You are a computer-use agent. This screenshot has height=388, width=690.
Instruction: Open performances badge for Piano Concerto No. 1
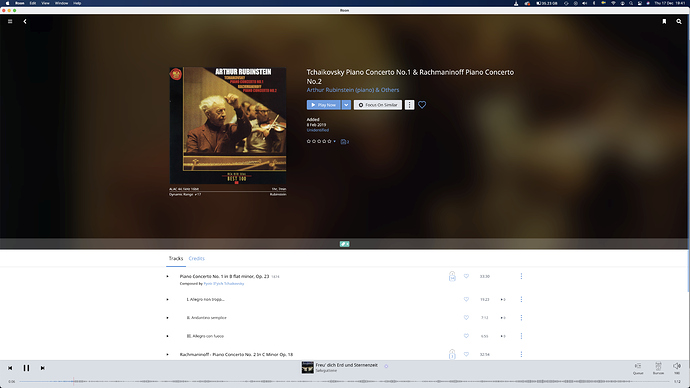[452, 276]
